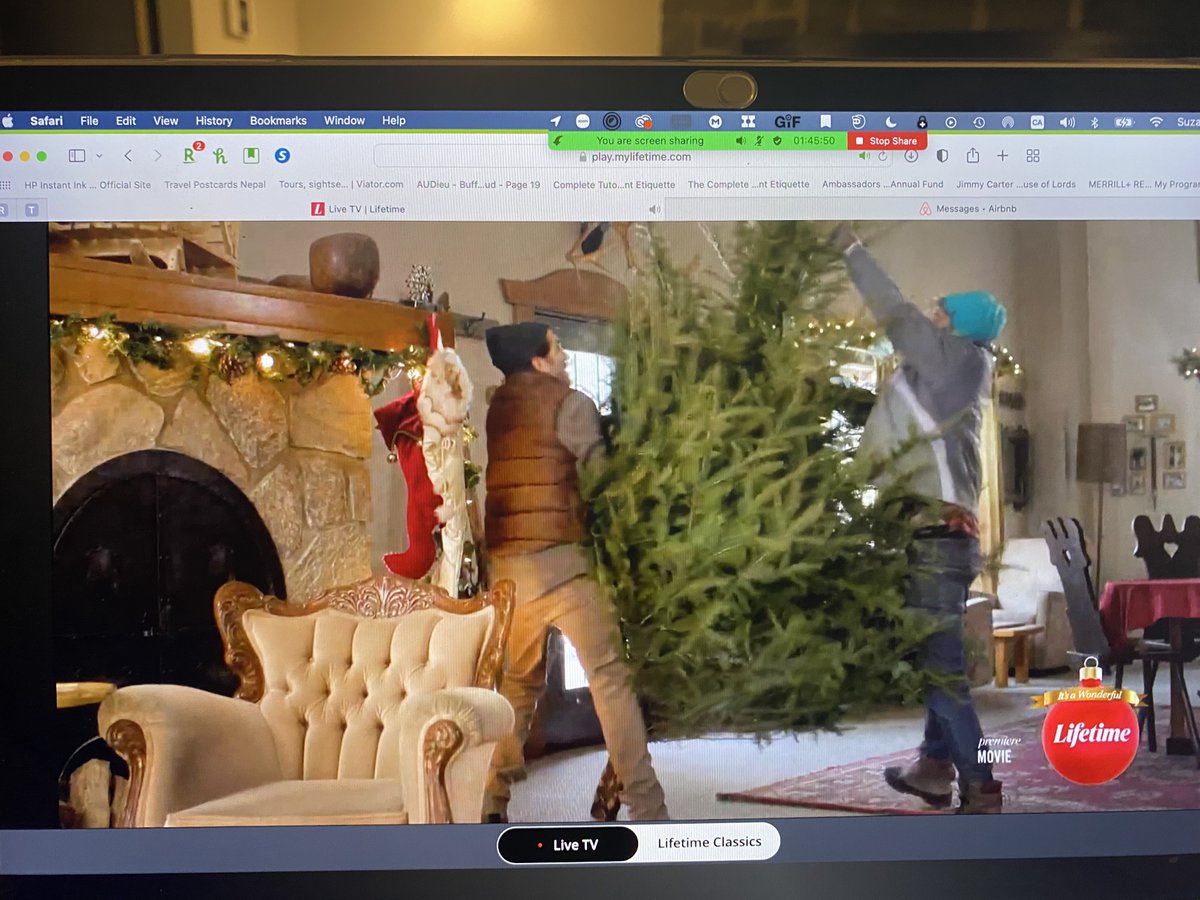
Task: Open AirPlay icon in menu bar
Action: tap(1008, 122)
